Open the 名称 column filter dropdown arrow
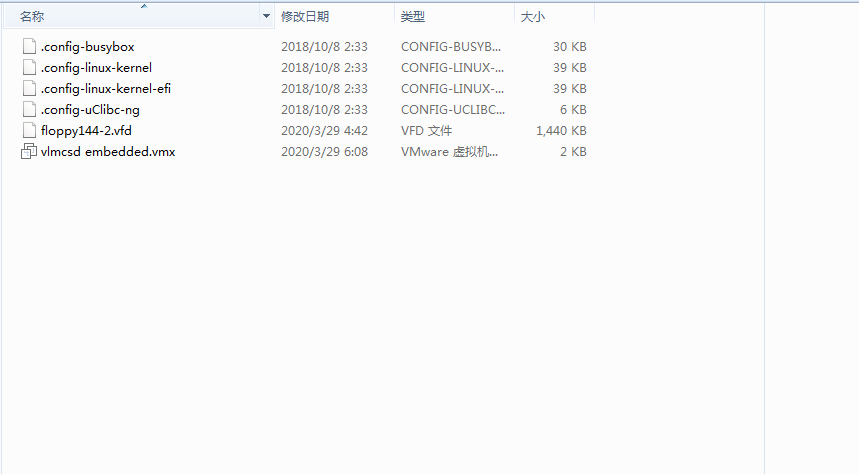The height and width of the screenshot is (474, 859). pyautogui.click(x=266, y=16)
